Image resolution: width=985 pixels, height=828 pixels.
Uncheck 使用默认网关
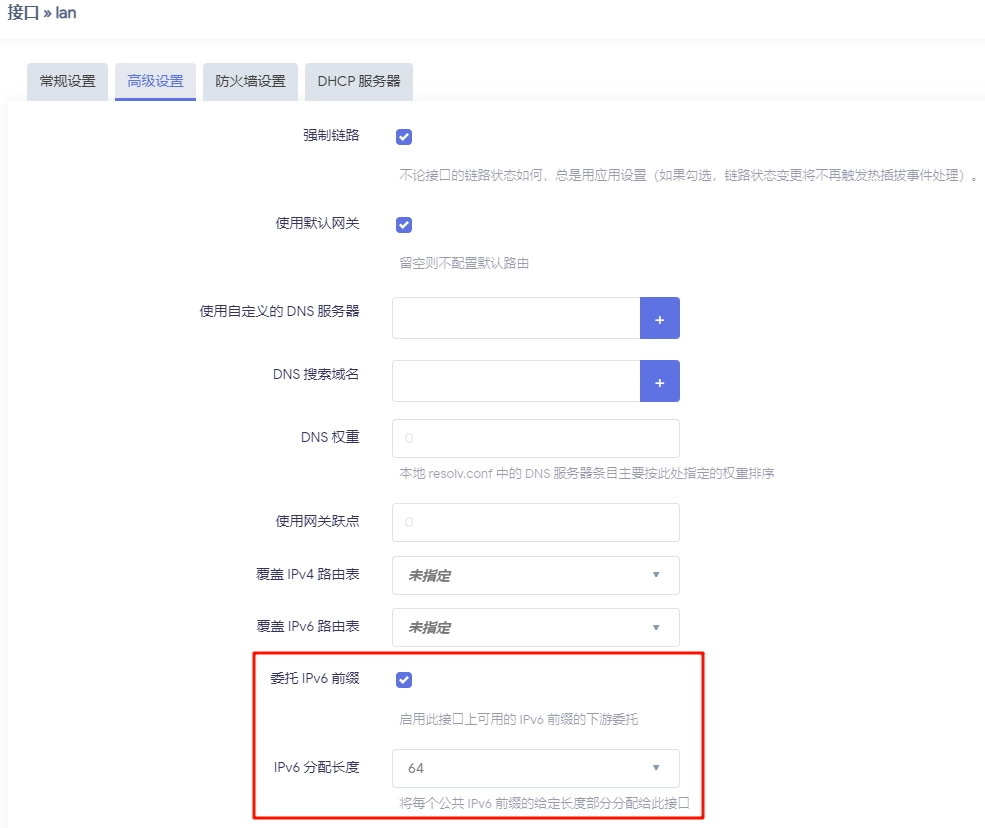[x=403, y=224]
